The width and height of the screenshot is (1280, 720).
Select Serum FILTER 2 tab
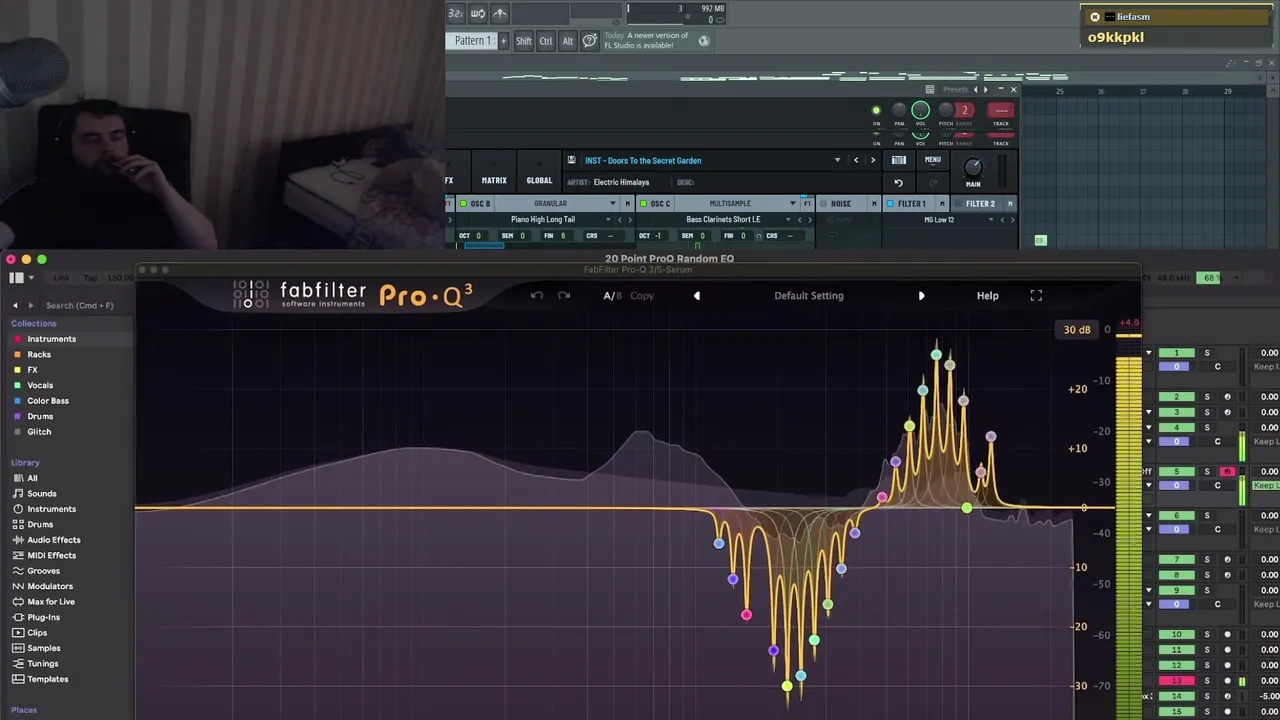(980, 204)
